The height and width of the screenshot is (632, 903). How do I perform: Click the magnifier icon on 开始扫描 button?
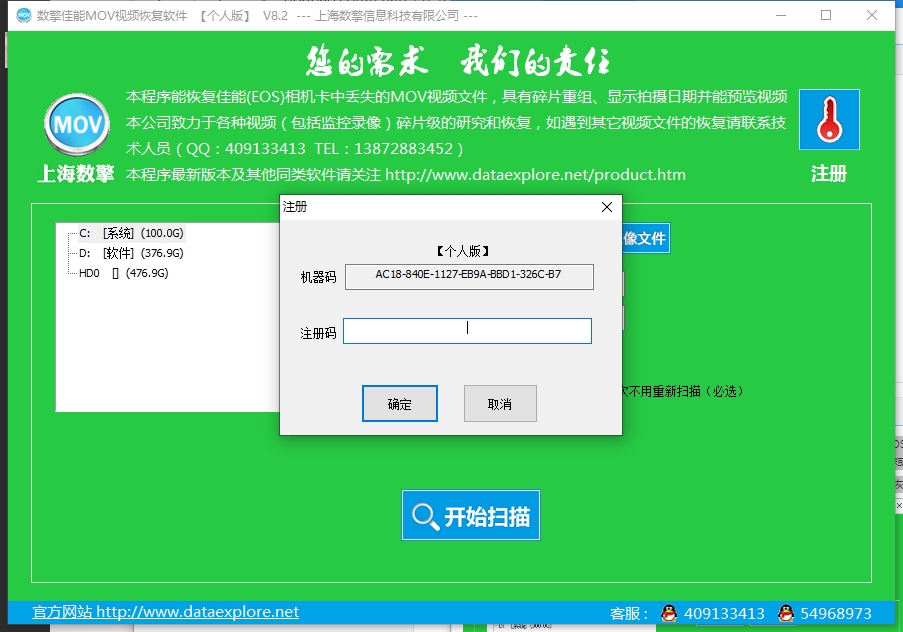[427, 515]
